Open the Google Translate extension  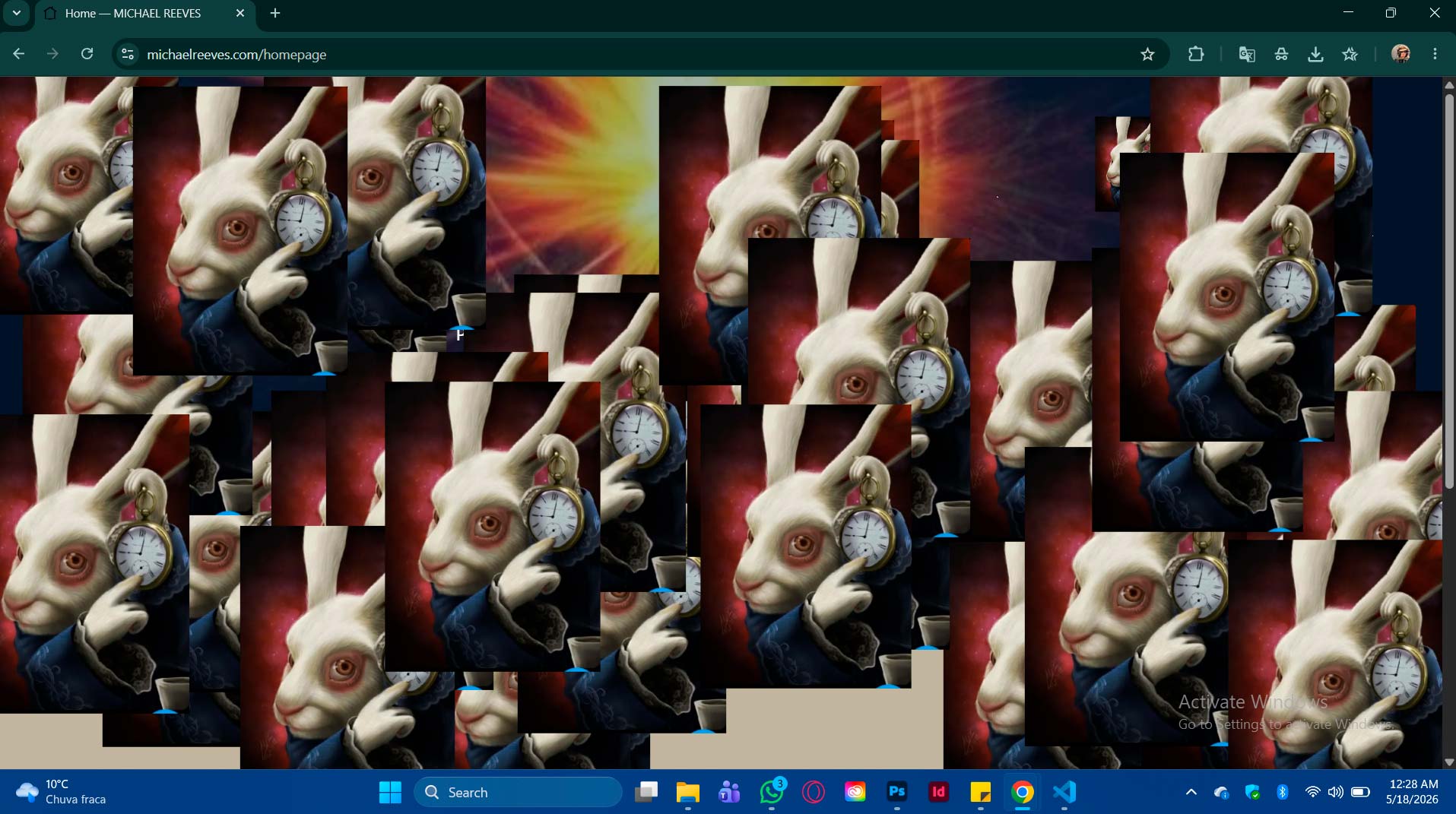(1247, 54)
